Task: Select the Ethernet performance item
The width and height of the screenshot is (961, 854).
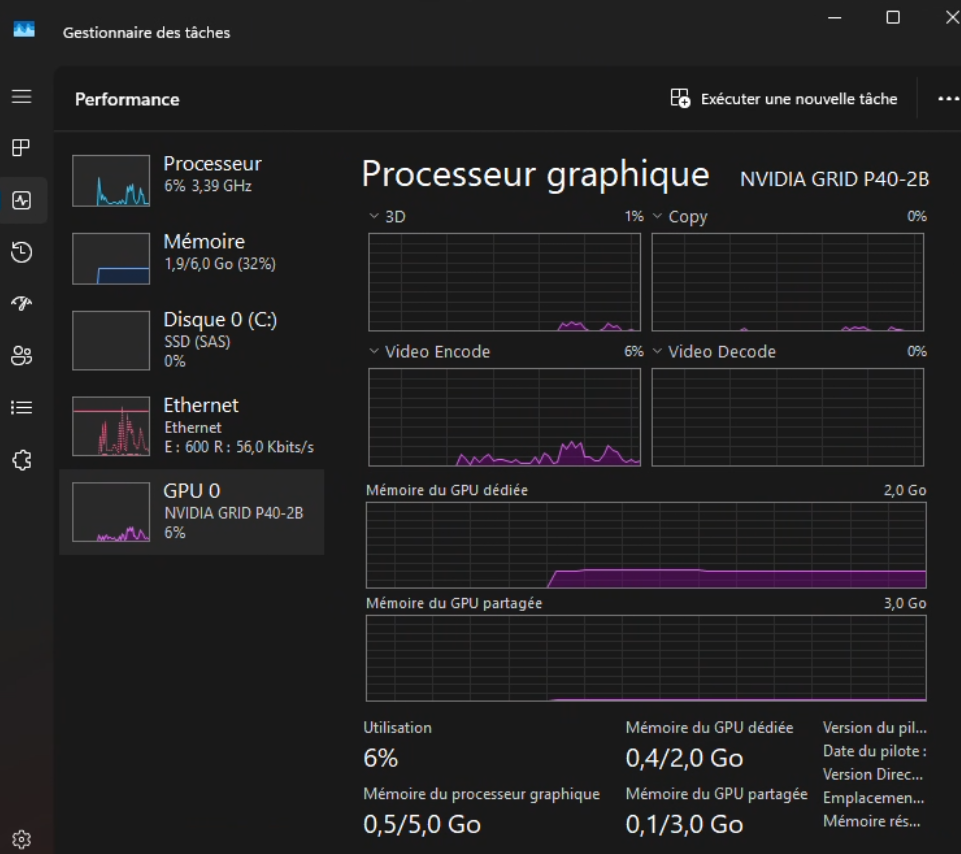Action: [192, 426]
